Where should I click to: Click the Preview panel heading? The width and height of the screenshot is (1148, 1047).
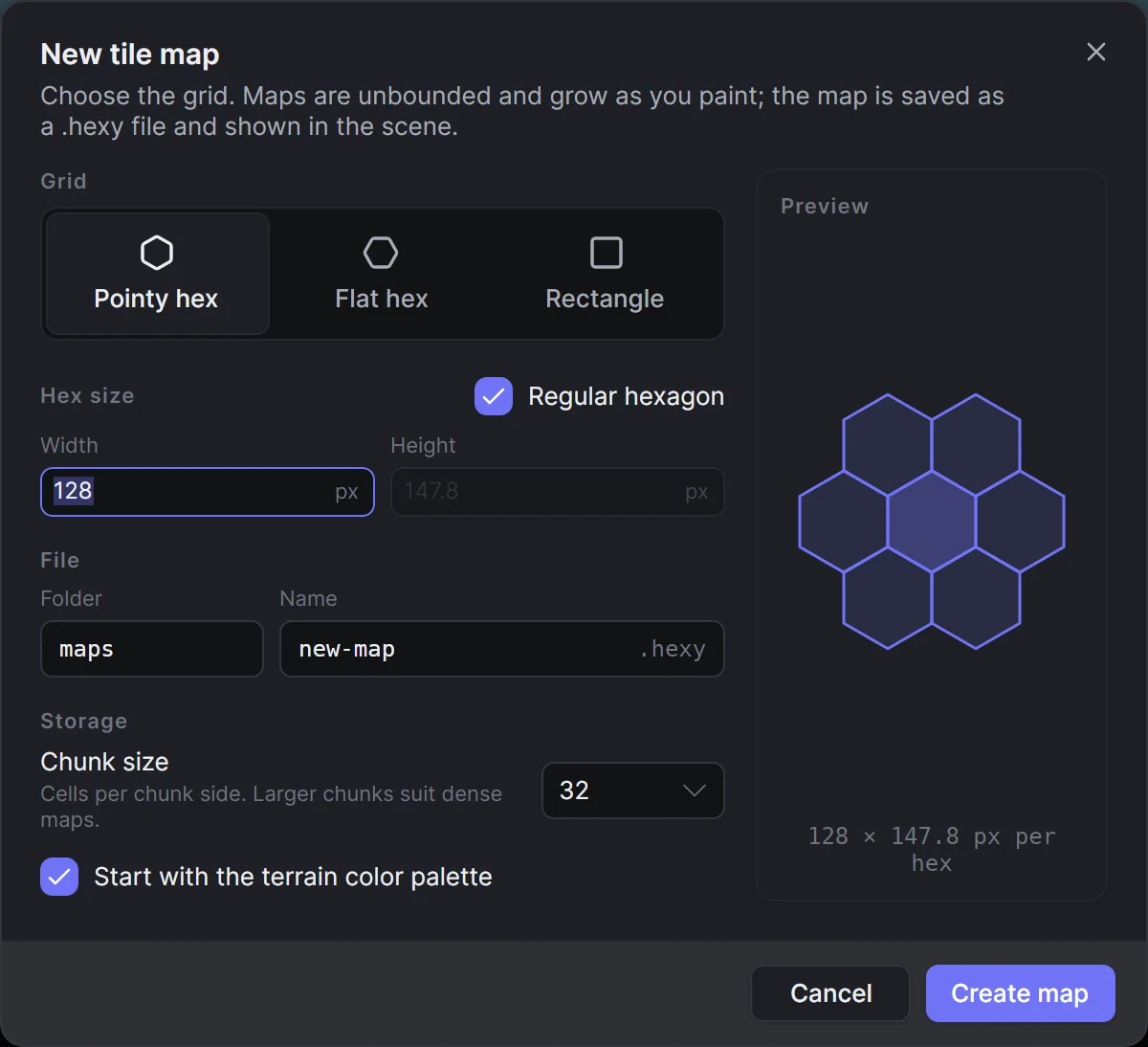pyautogui.click(x=825, y=206)
